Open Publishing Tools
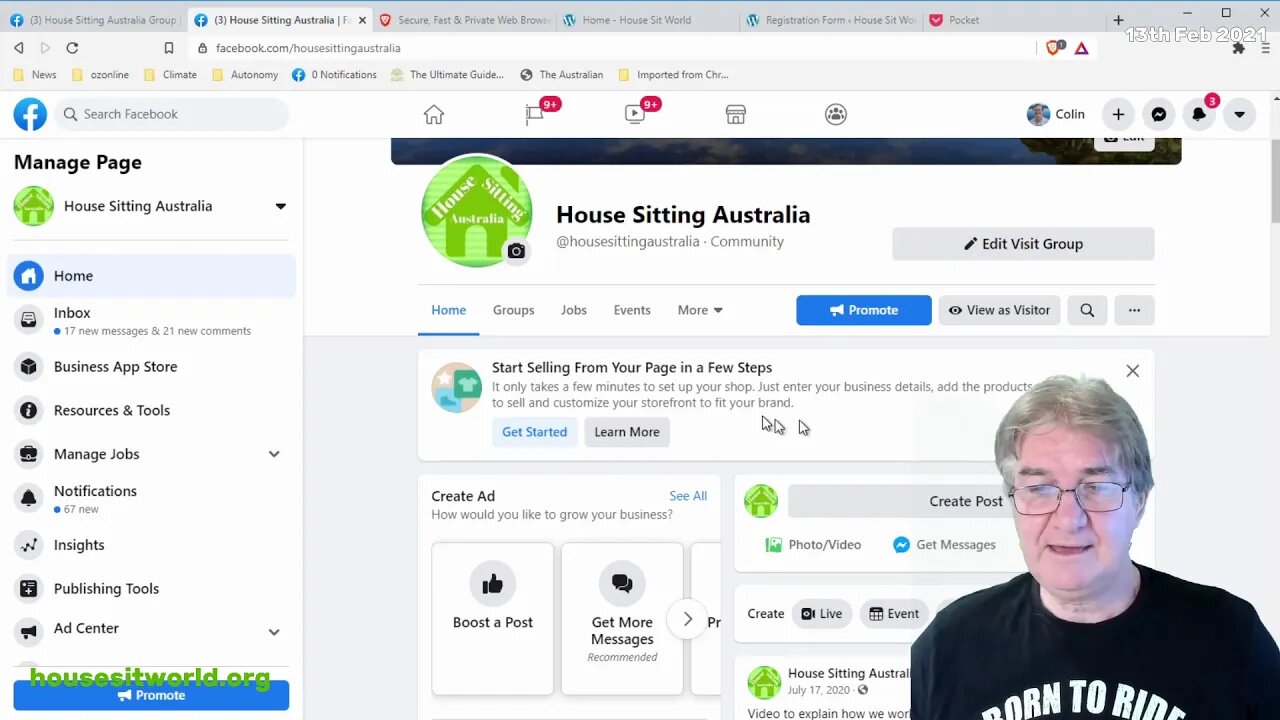This screenshot has height=720, width=1280. click(x=151, y=589)
